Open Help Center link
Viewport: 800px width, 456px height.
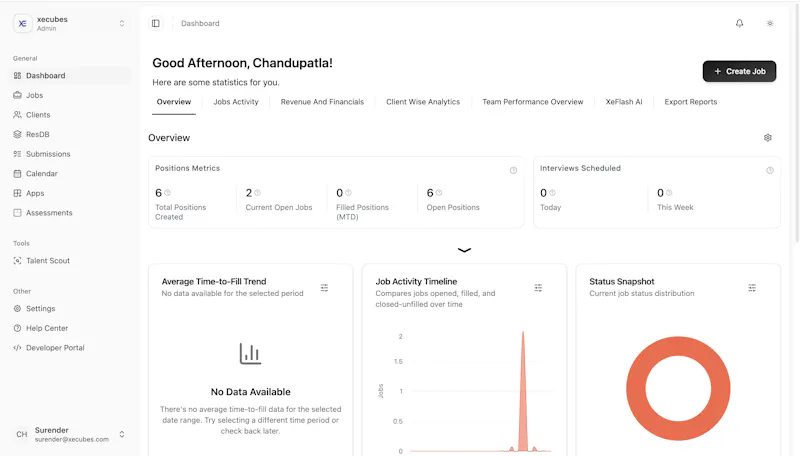pyautogui.click(x=71, y=328)
